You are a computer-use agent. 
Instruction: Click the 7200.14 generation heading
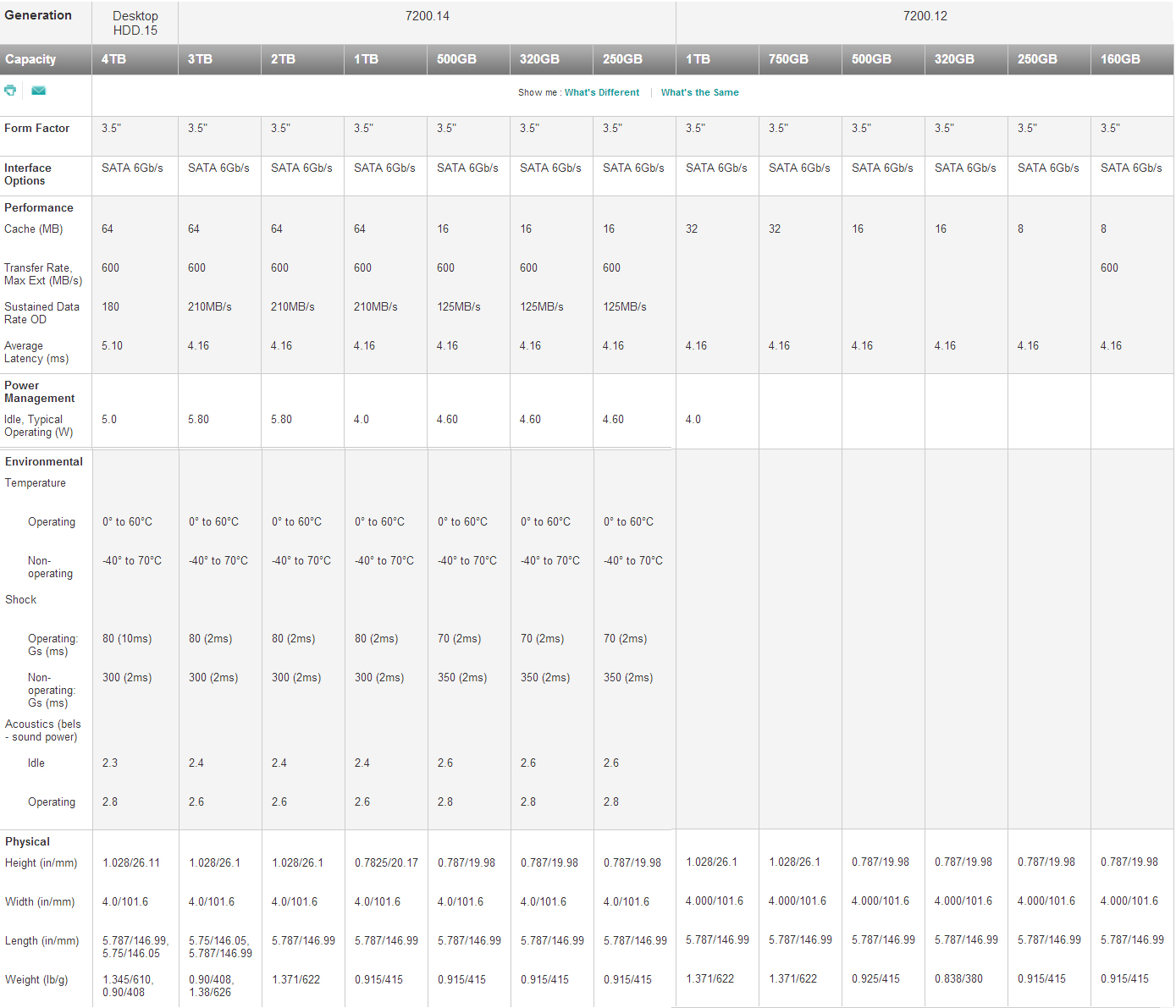coord(428,16)
